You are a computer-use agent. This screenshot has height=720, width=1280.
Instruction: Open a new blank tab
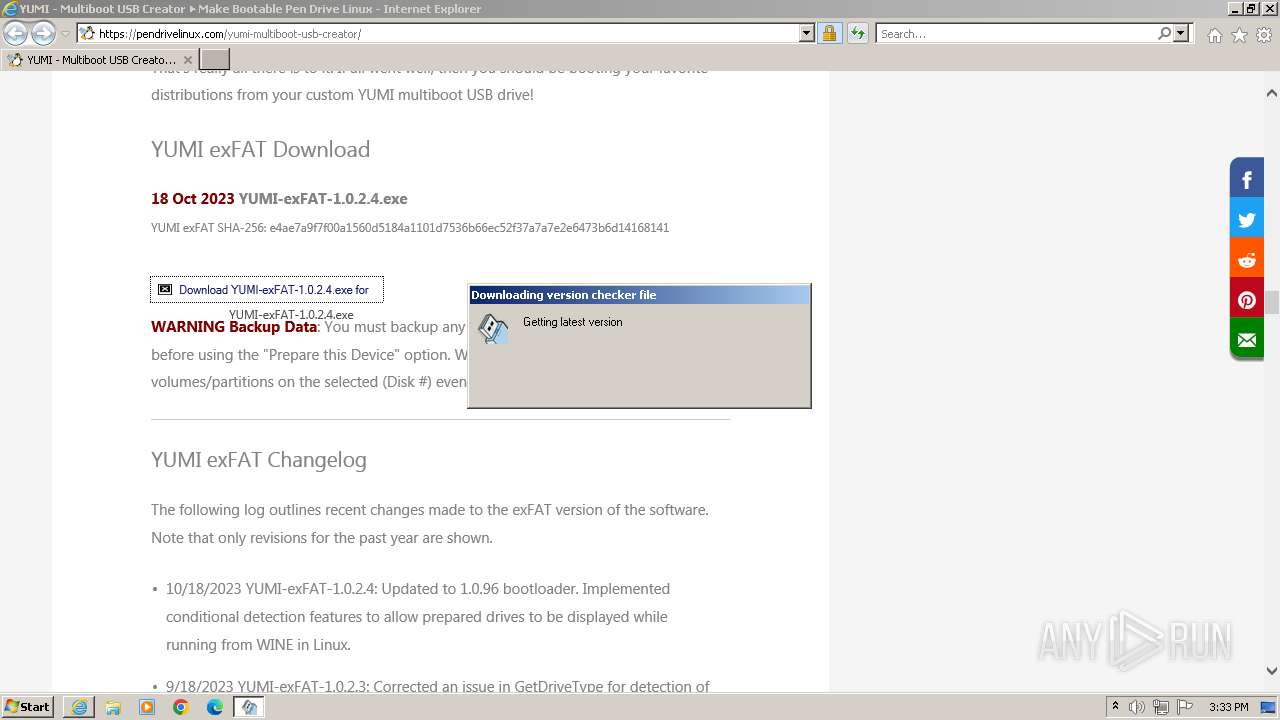pyautogui.click(x=215, y=60)
